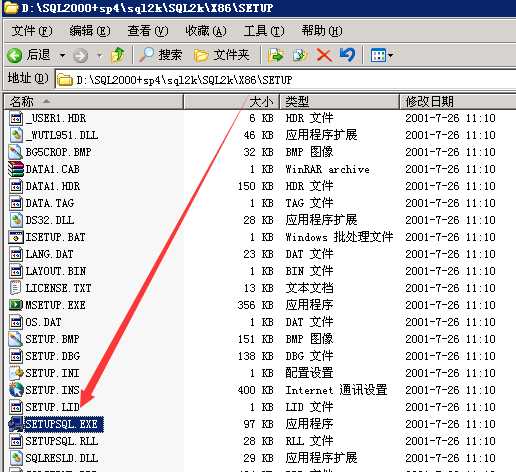Select the DATA1.CAB WinRAR archive icon
Screen dimensions: 516x472
click(x=16, y=169)
